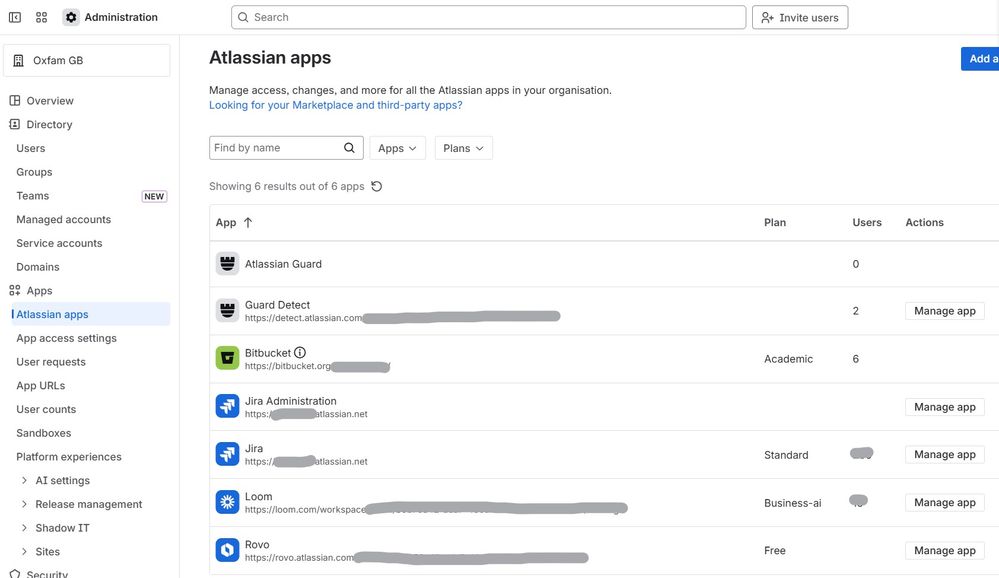Image resolution: width=999 pixels, height=578 pixels.
Task: Click the Free plan cell for Rovo
Action: (775, 551)
